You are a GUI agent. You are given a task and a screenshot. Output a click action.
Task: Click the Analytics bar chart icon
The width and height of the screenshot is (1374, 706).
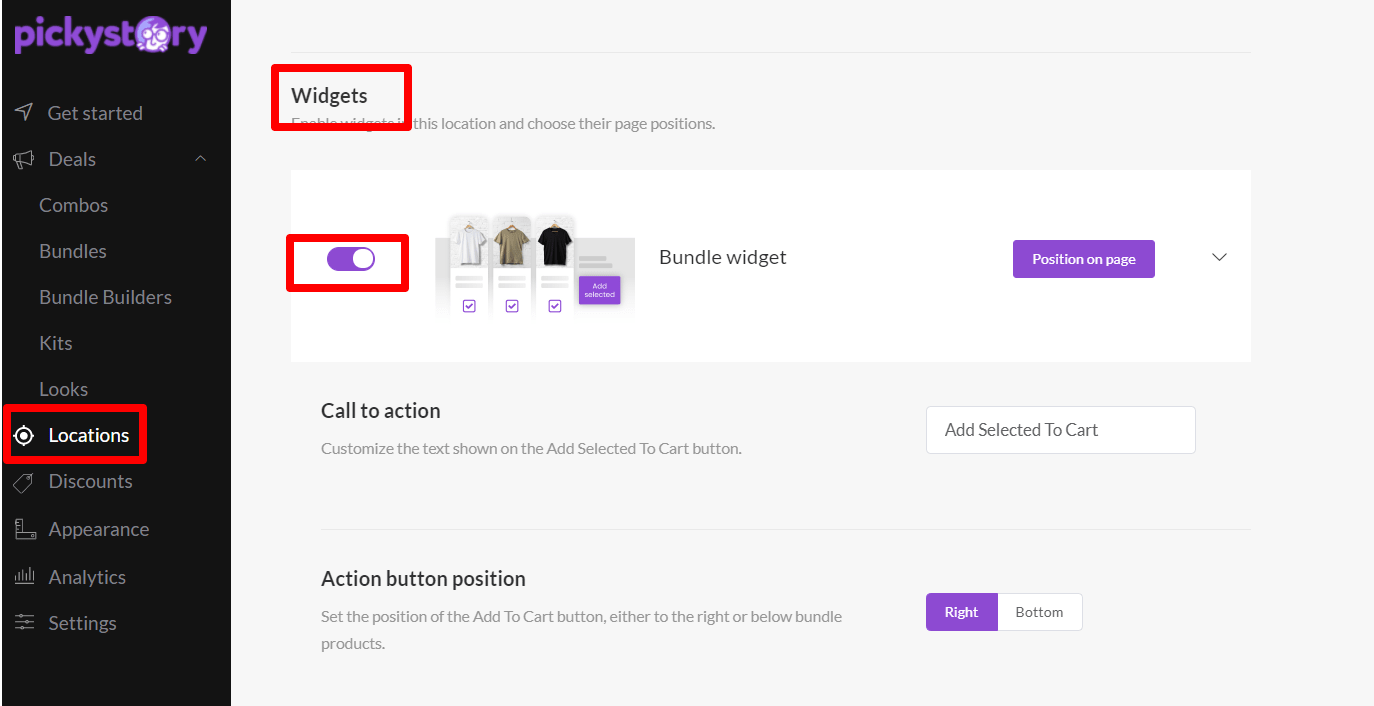(x=24, y=576)
